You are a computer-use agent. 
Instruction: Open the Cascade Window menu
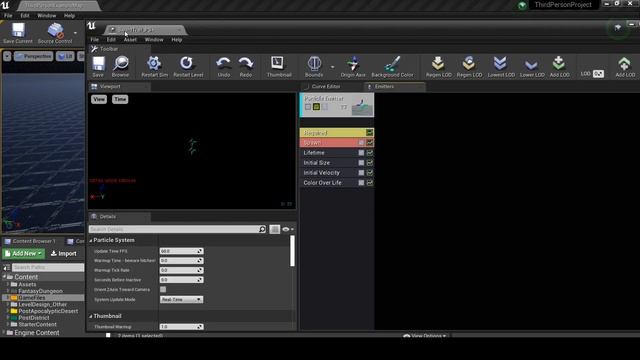[154, 40]
